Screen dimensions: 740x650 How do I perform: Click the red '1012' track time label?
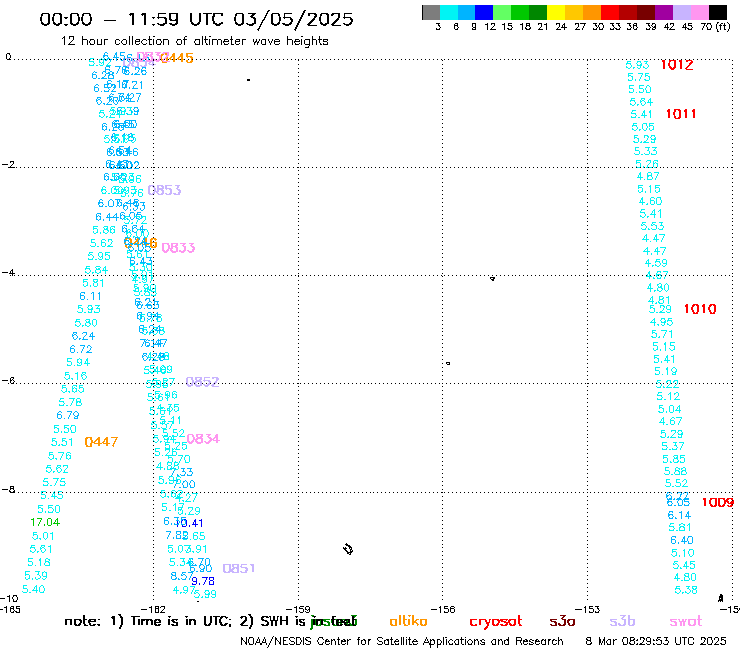pos(677,65)
